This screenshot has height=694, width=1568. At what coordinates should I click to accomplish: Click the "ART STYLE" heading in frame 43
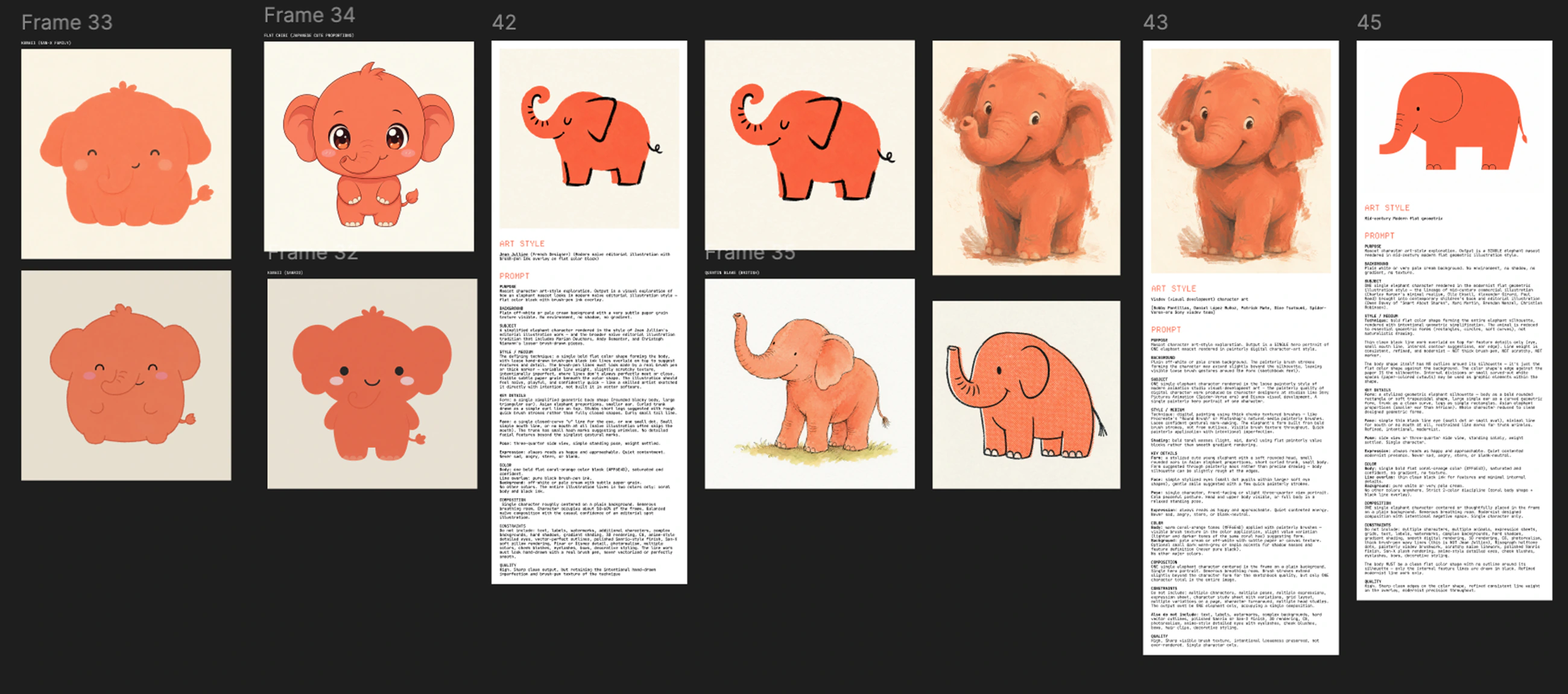(1174, 289)
